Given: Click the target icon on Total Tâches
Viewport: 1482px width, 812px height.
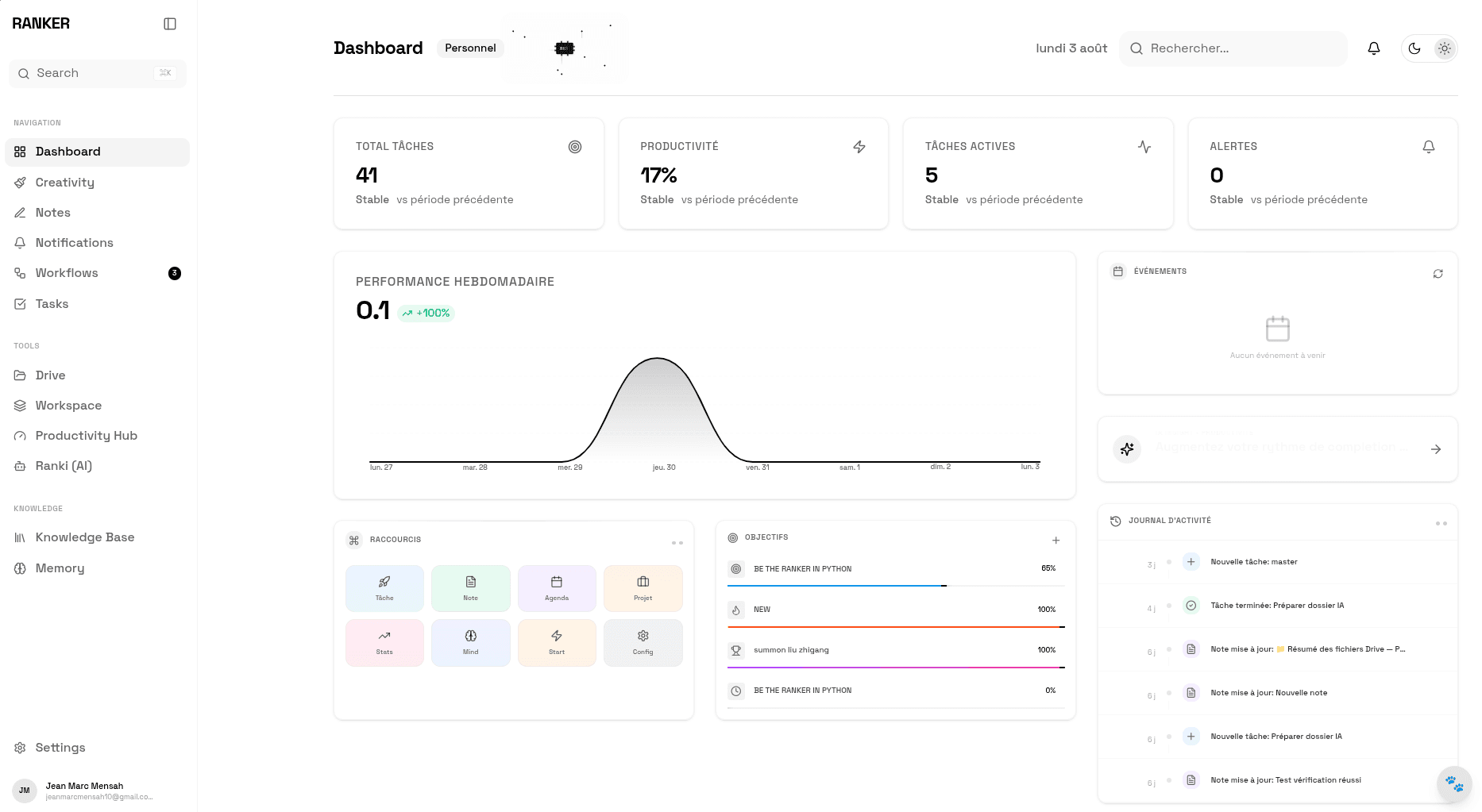Looking at the screenshot, I should 575,147.
